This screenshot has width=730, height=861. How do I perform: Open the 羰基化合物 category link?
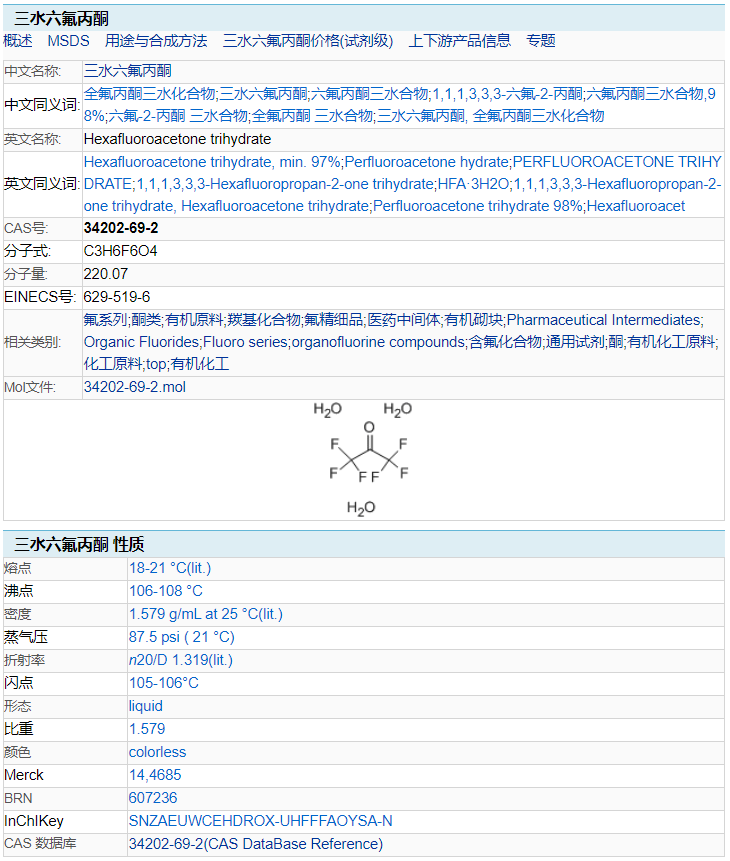pos(264,320)
